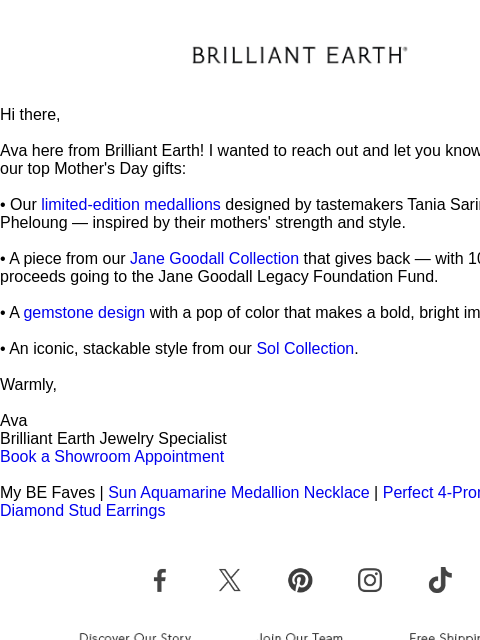Select Discover Our Story in footer
480x640 pixels.
[135, 636]
